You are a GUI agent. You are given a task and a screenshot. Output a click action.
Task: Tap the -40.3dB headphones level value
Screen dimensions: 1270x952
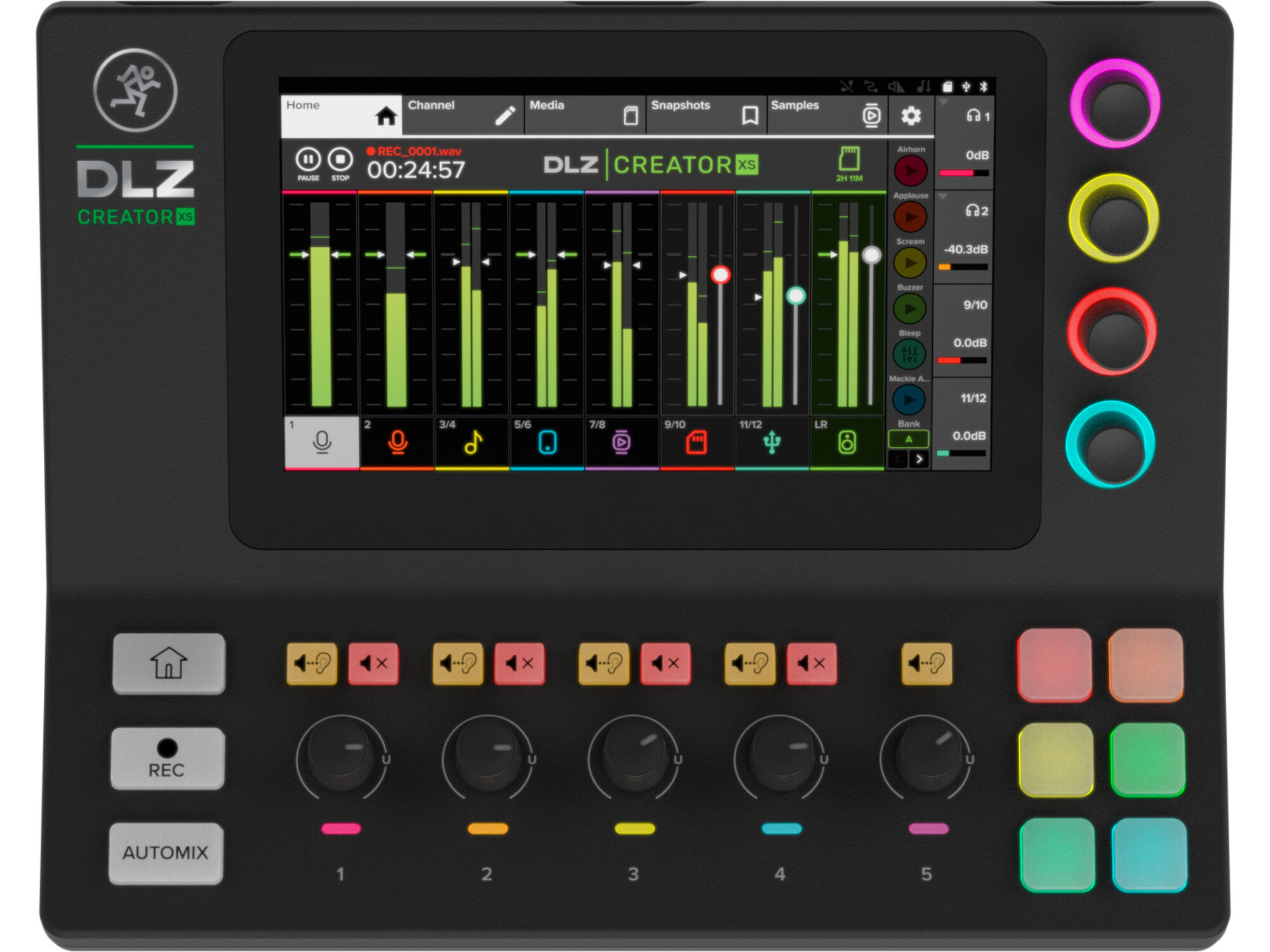(x=965, y=249)
